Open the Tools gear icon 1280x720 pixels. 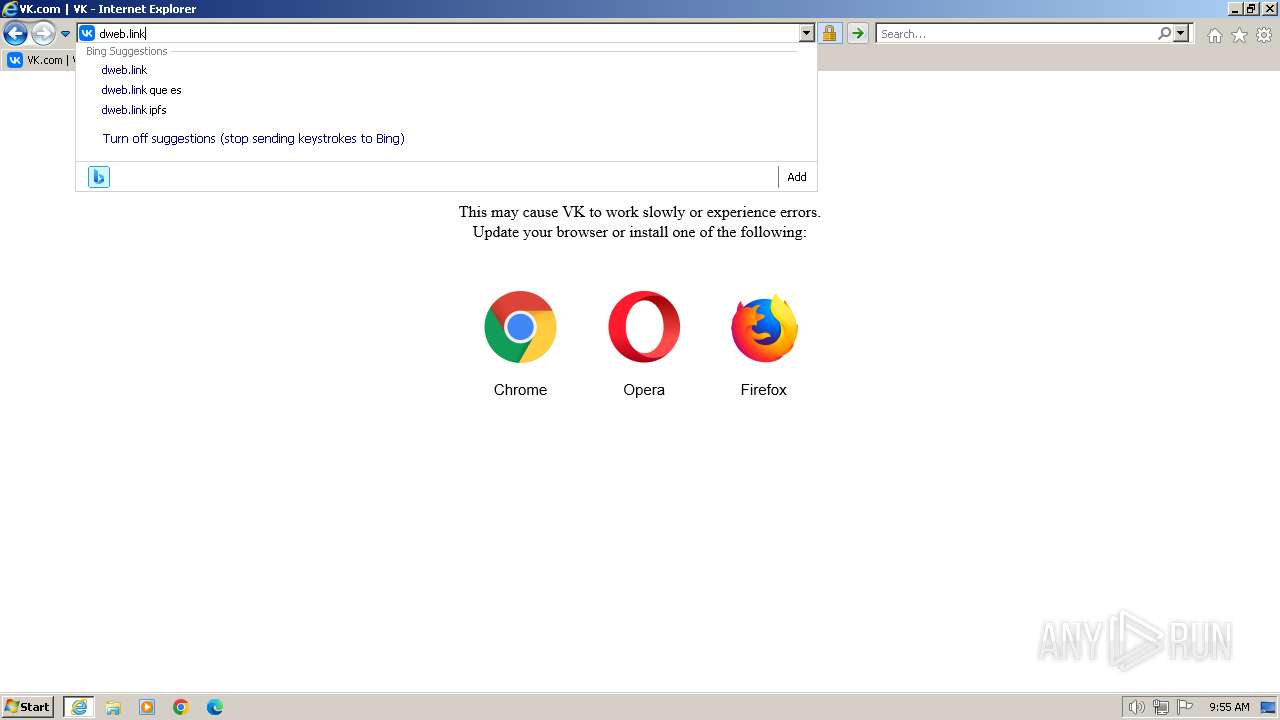[1264, 35]
